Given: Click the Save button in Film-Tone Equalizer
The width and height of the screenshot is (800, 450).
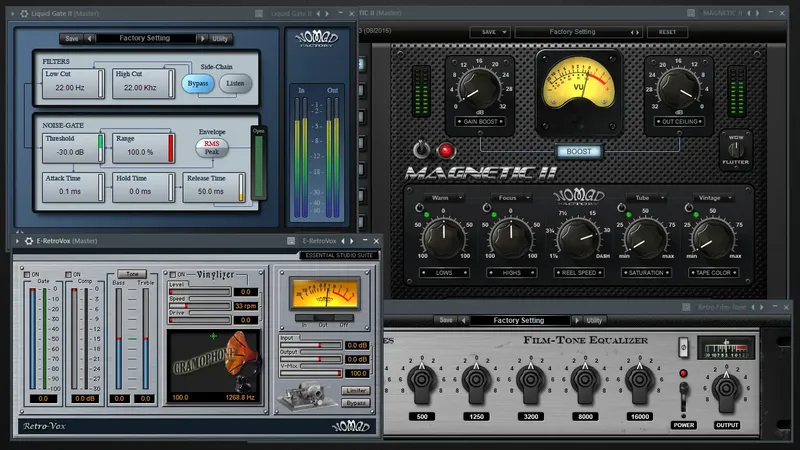Looking at the screenshot, I should (x=446, y=320).
